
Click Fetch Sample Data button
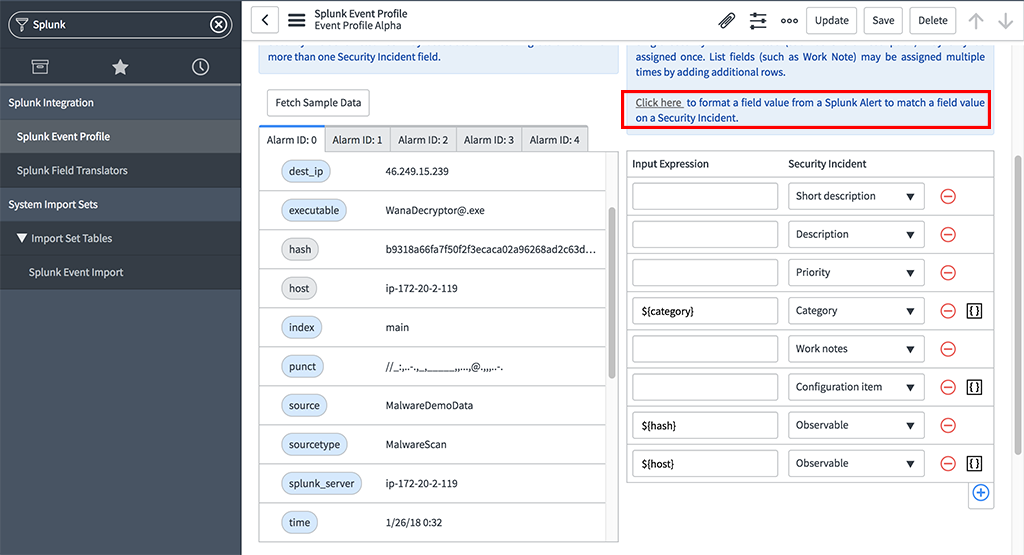point(318,103)
